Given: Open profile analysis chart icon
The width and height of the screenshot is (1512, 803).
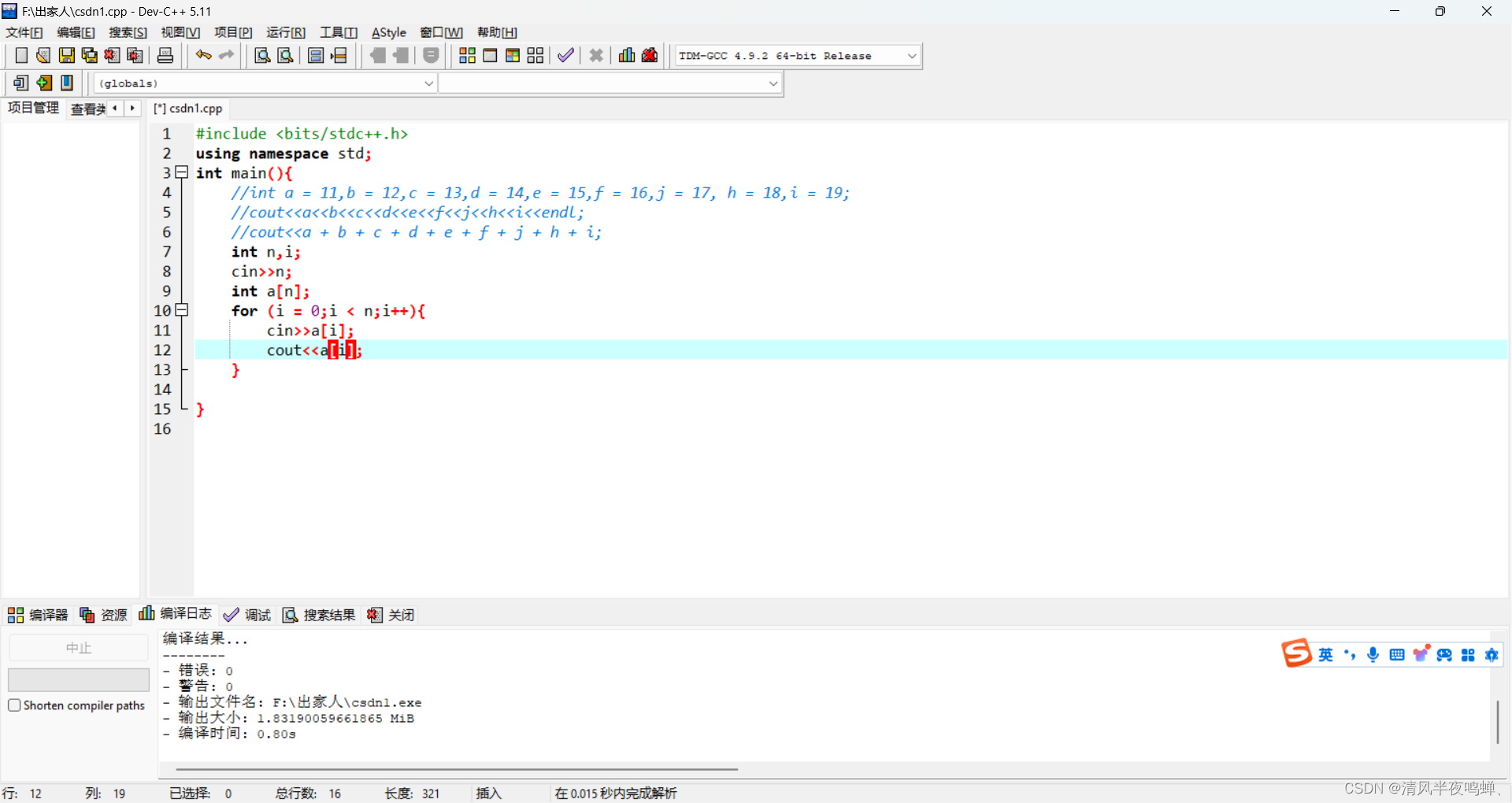Looking at the screenshot, I should pyautogui.click(x=627, y=55).
